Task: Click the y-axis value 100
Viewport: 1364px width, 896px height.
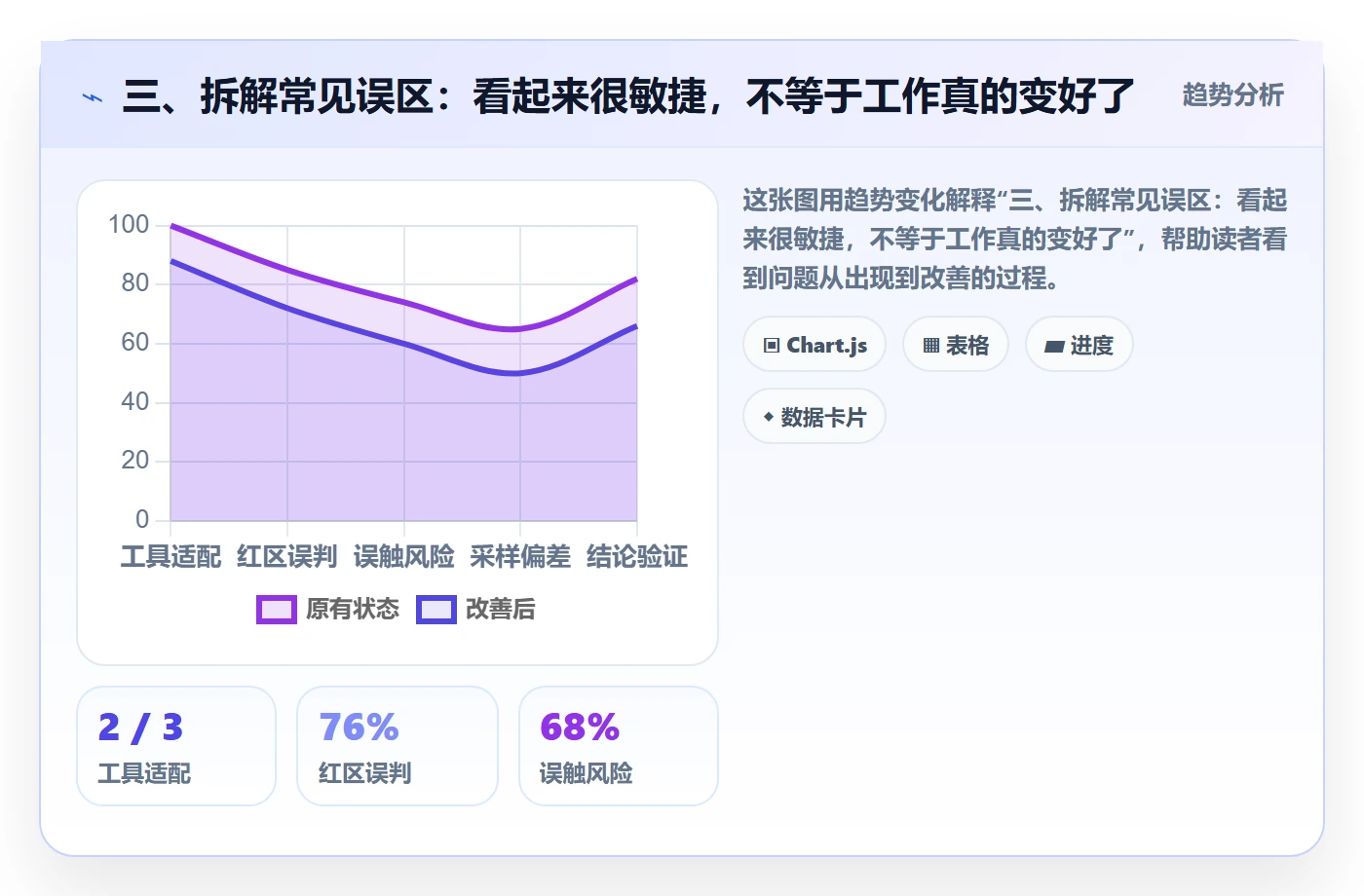Action: pyautogui.click(x=129, y=225)
